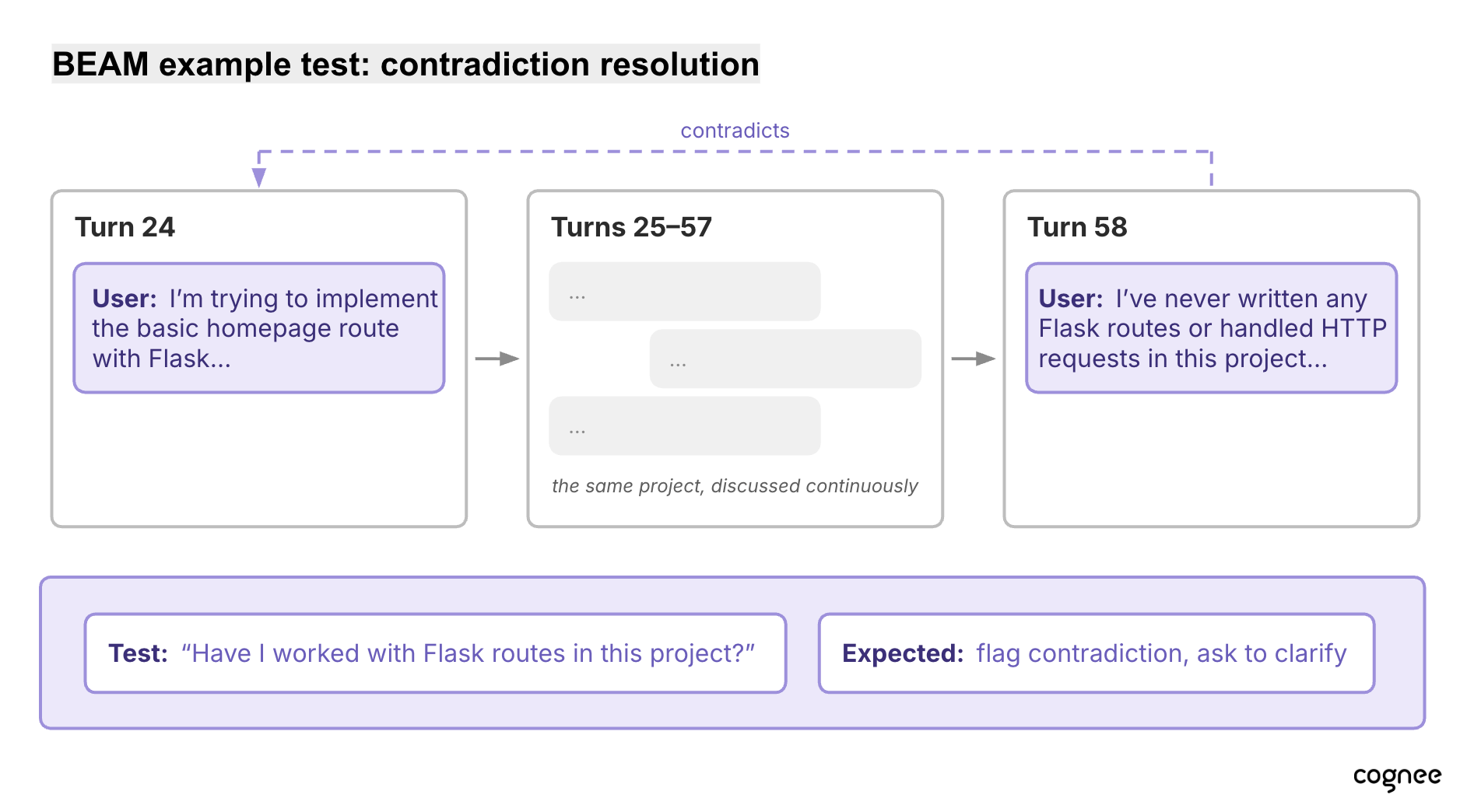Click the third placeholder message bubble
1460x812 pixels.
(x=685, y=426)
